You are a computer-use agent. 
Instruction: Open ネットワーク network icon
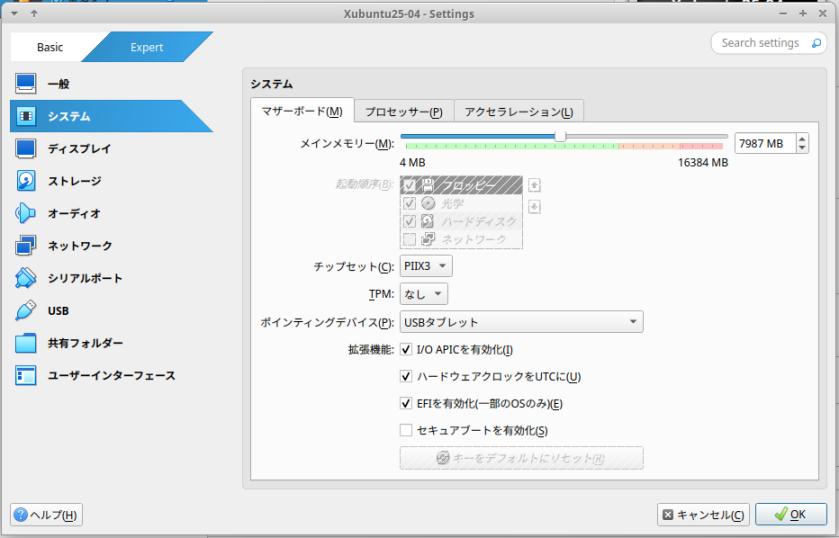click(26, 246)
